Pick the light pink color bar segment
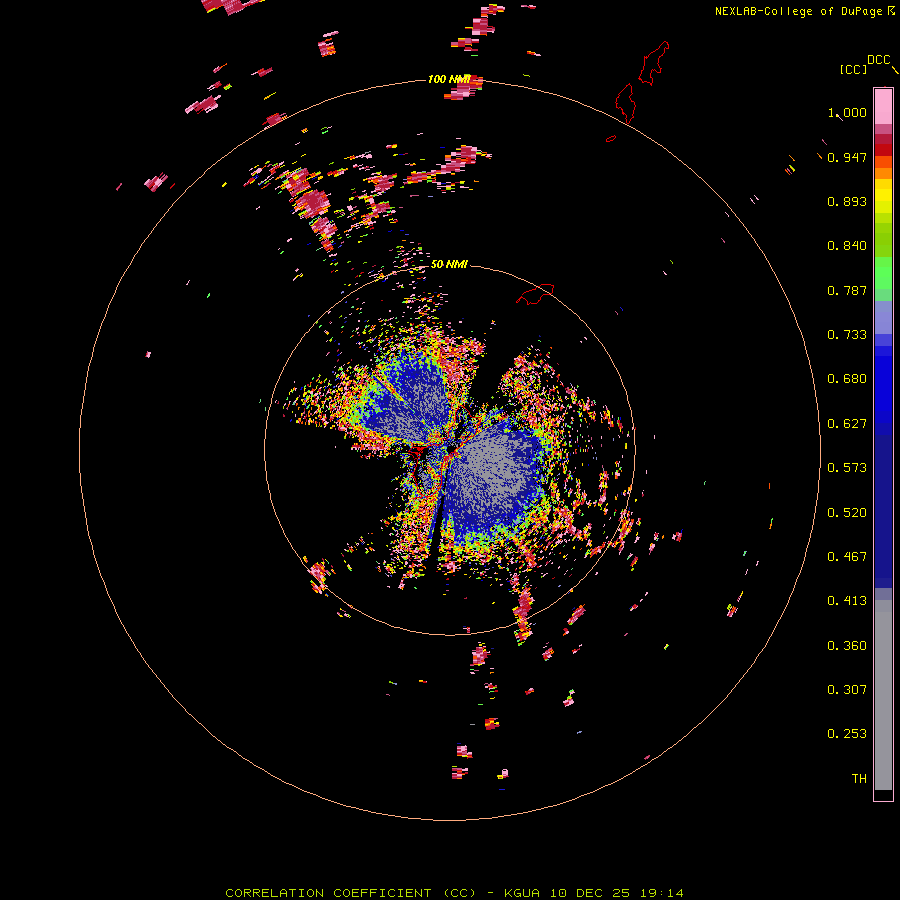900x900 pixels. tap(883, 107)
